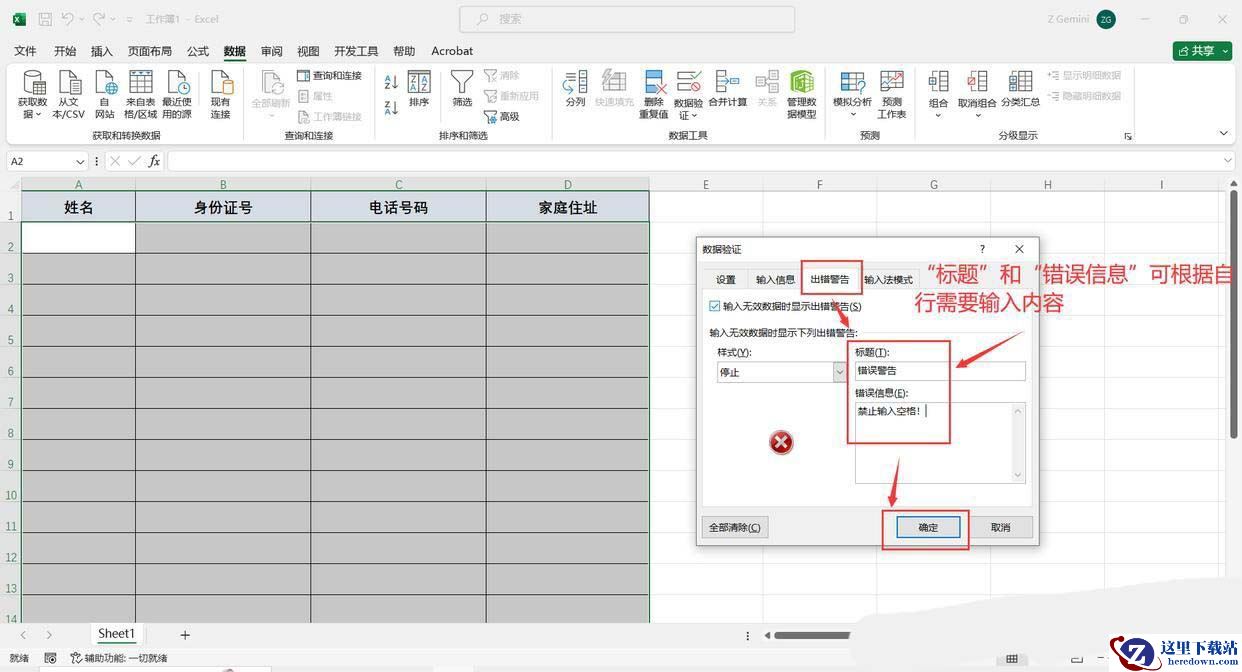1242x672 pixels.
Task: Sort descending with the Z-A icon
Action: click(391, 106)
